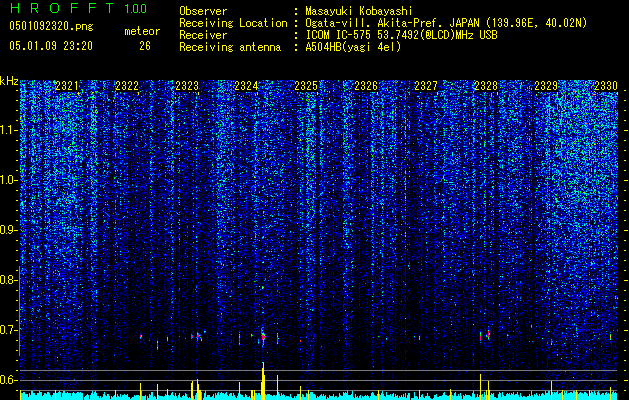
Task: Select the file name 0501092320.png
Action: (x=51, y=26)
